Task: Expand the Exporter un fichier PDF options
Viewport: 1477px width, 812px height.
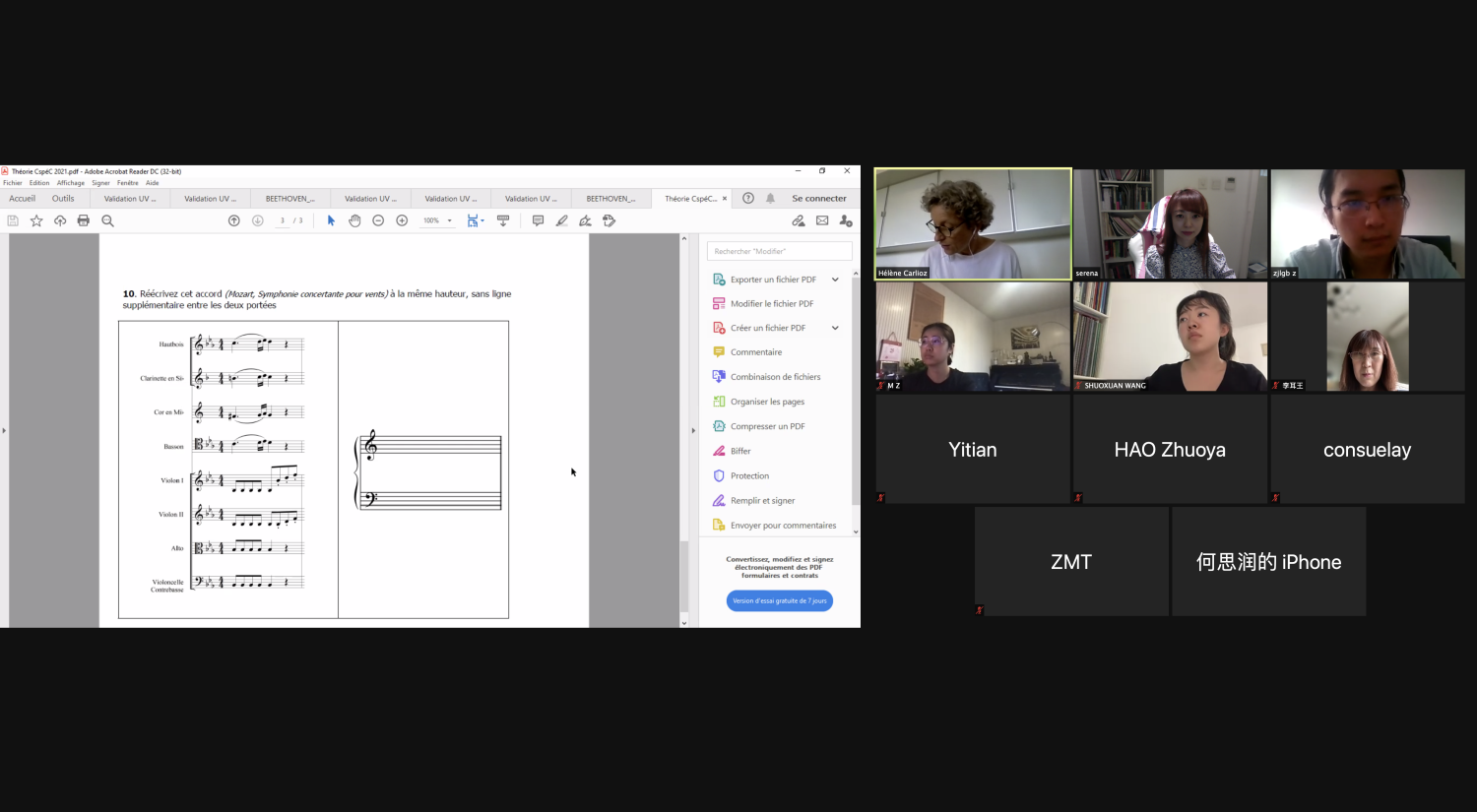Action: pos(835,280)
